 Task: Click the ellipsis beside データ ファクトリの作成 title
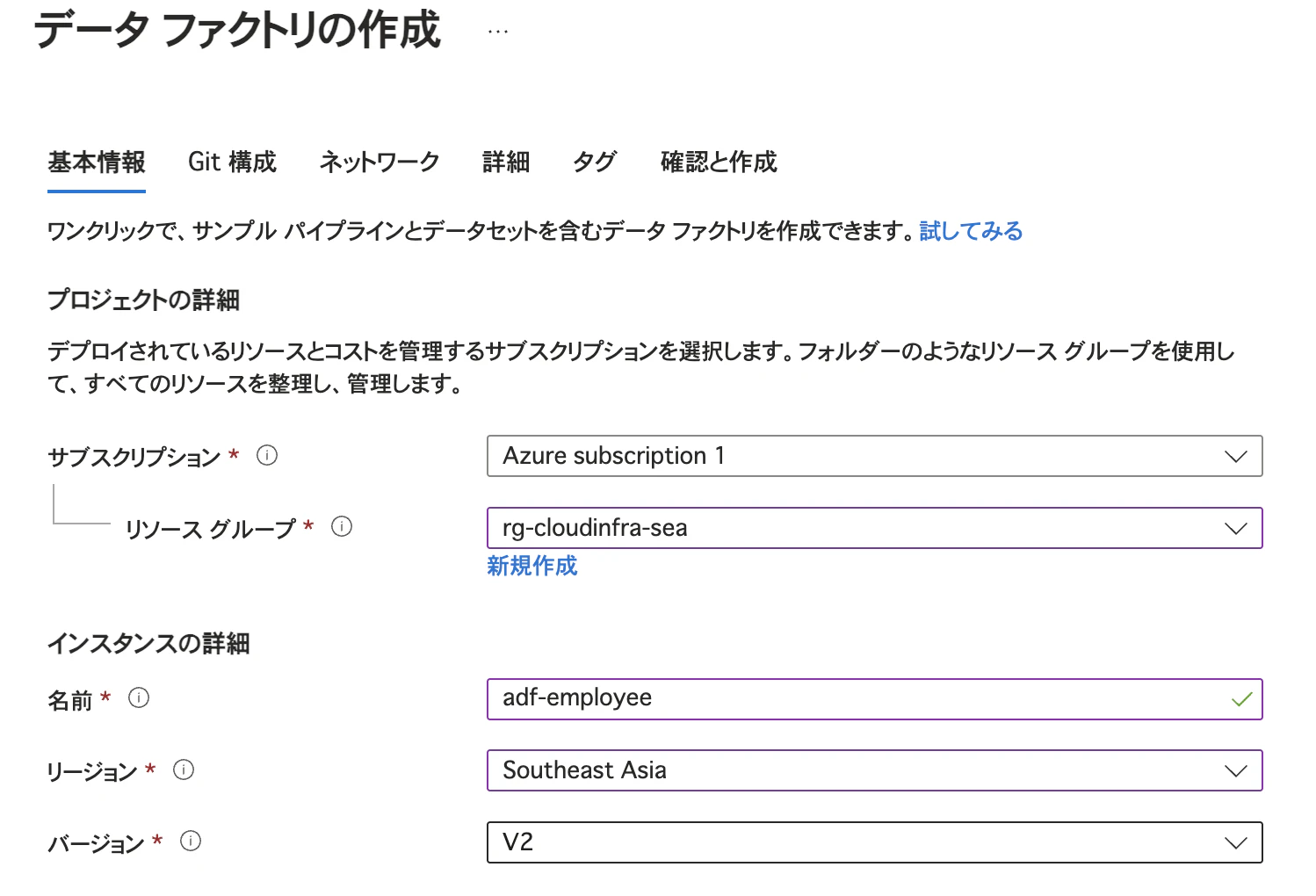497,29
